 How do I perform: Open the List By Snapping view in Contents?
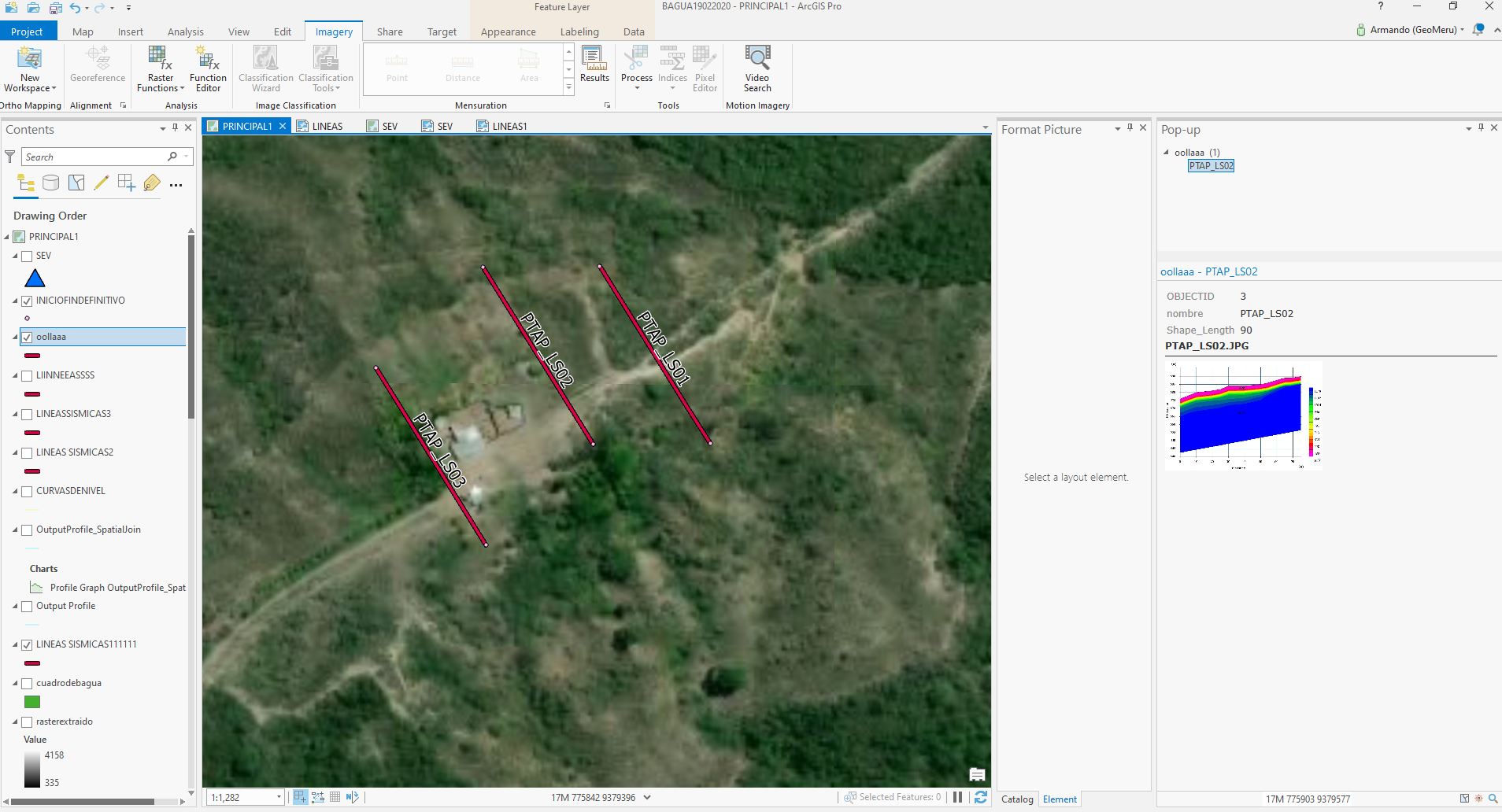point(127,183)
